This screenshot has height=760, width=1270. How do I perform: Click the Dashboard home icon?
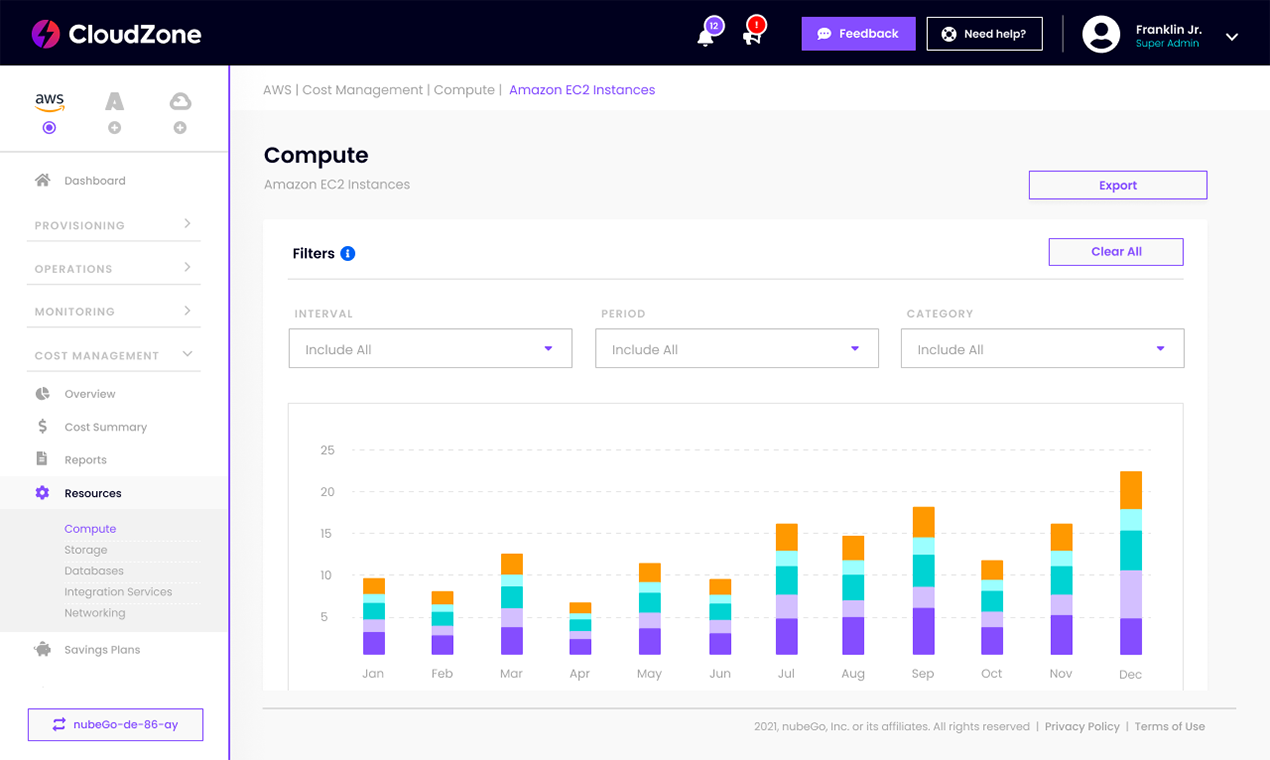[42, 181]
